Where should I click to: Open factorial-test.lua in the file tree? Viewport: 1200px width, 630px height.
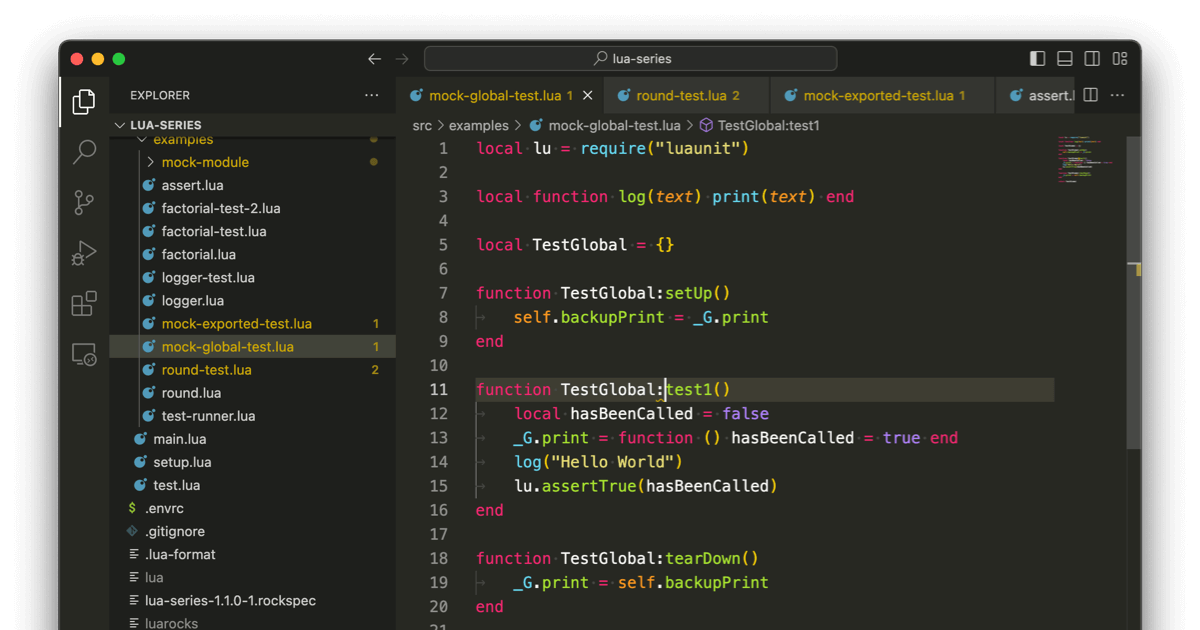coord(214,231)
